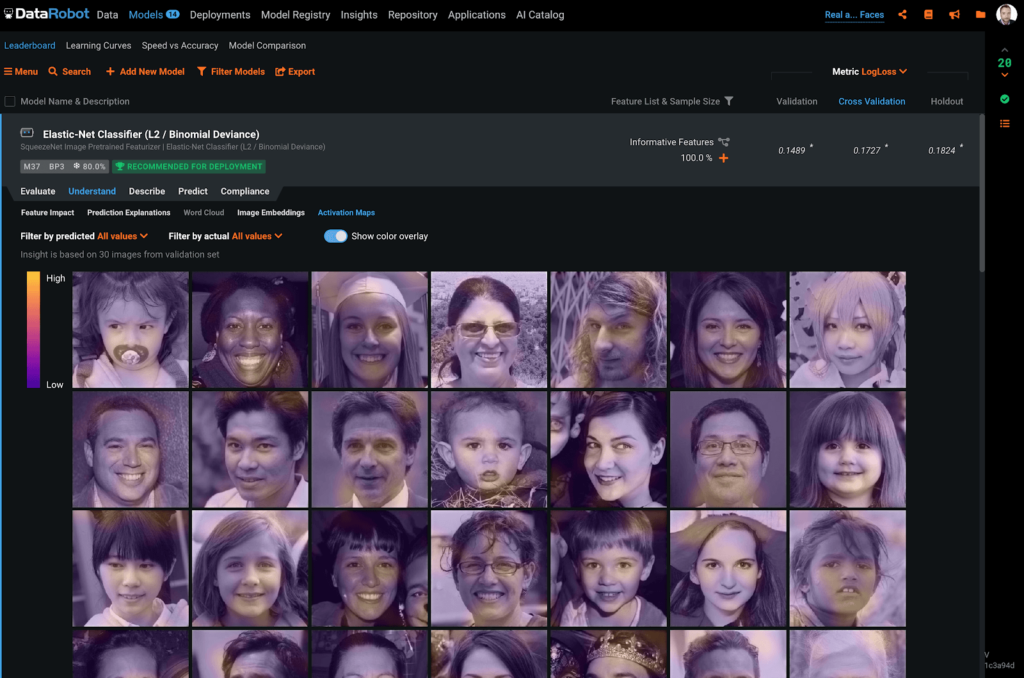Image resolution: width=1024 pixels, height=678 pixels.
Task: Click the megaphone announcements icon
Action: click(954, 14)
